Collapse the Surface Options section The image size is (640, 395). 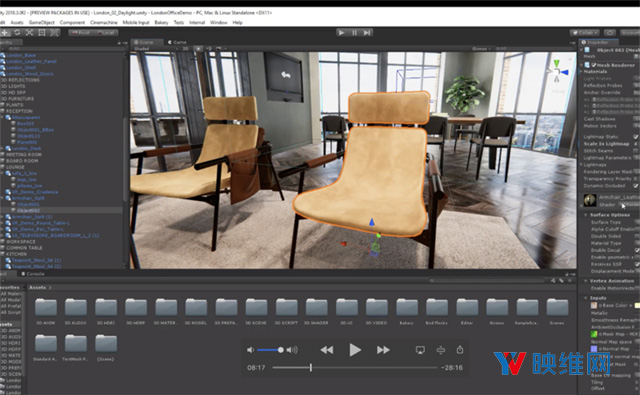(x=586, y=215)
